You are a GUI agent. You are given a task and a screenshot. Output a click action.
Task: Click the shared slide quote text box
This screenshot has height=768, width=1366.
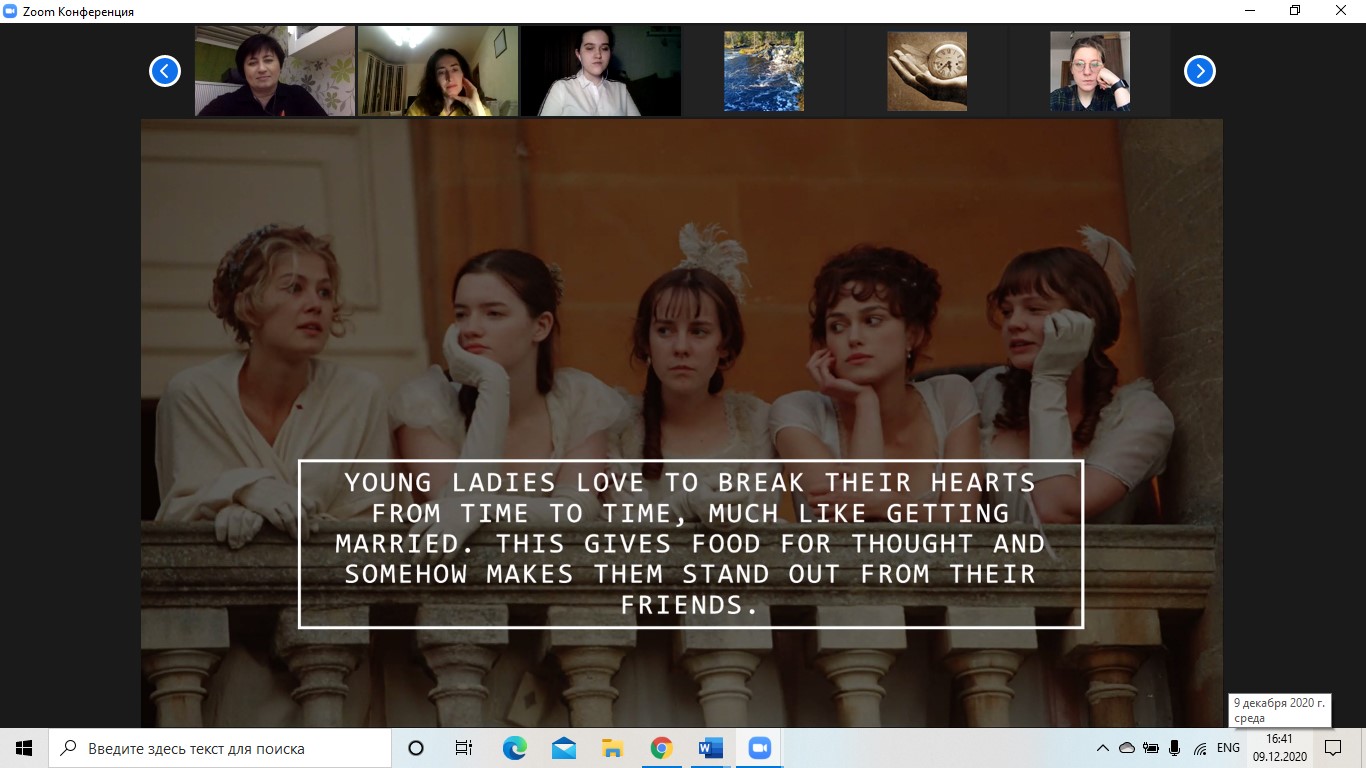pyautogui.click(x=691, y=544)
